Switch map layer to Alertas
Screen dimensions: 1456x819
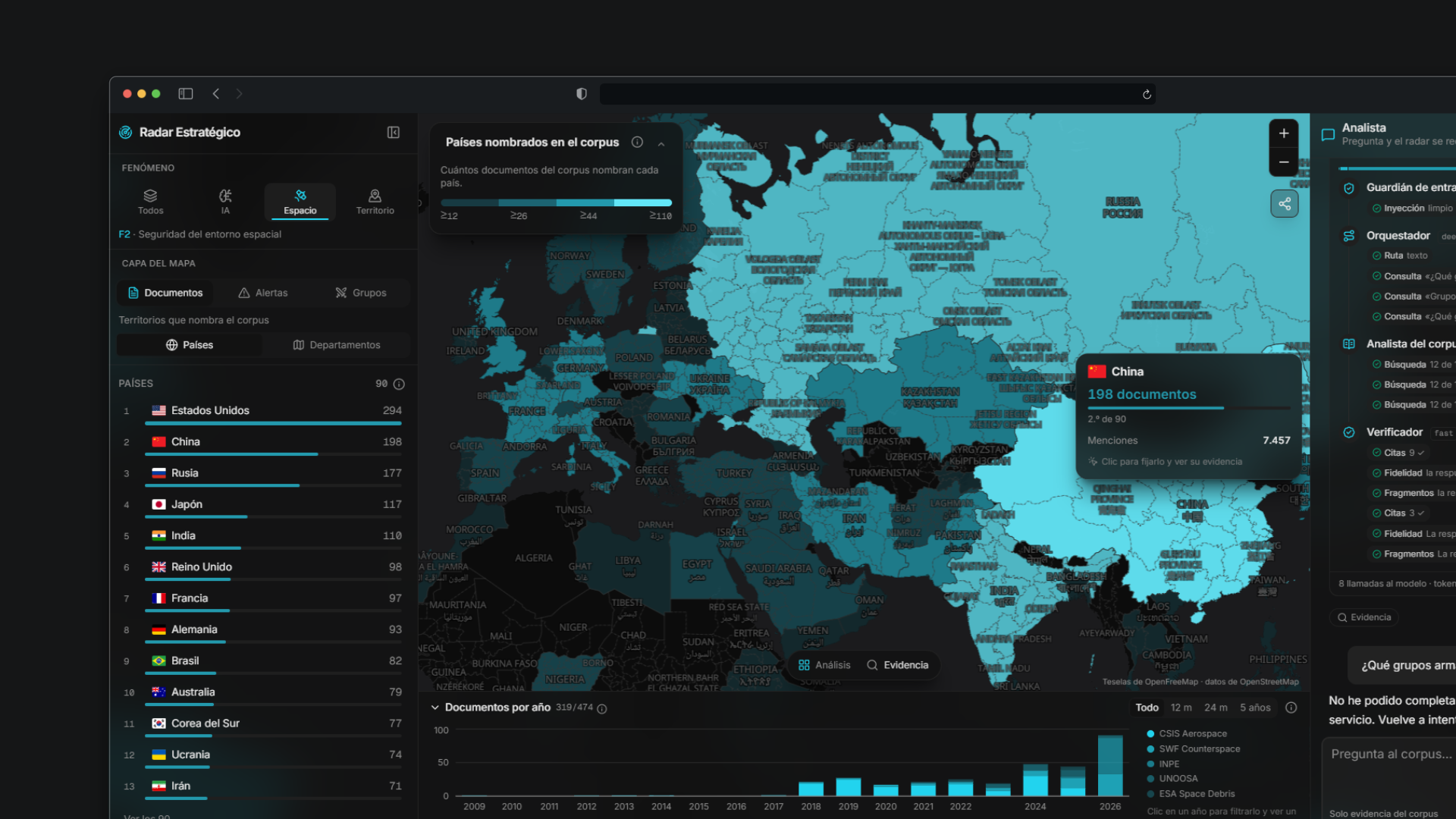click(263, 293)
